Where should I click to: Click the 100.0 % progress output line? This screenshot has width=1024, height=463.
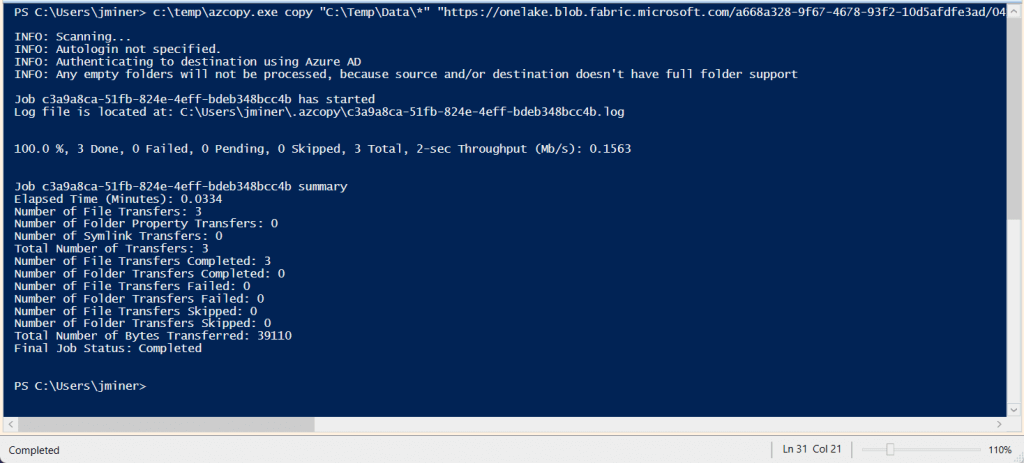322,148
